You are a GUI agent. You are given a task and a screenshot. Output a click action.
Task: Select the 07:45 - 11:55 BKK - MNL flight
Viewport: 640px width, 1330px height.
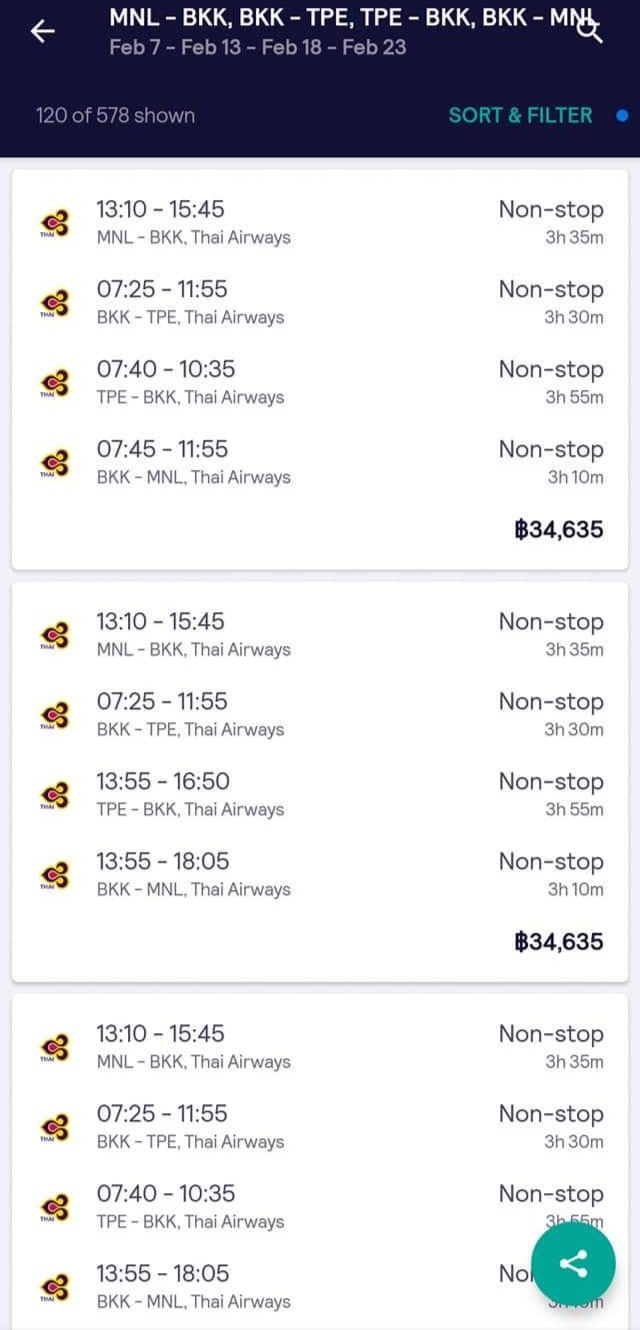[320, 462]
